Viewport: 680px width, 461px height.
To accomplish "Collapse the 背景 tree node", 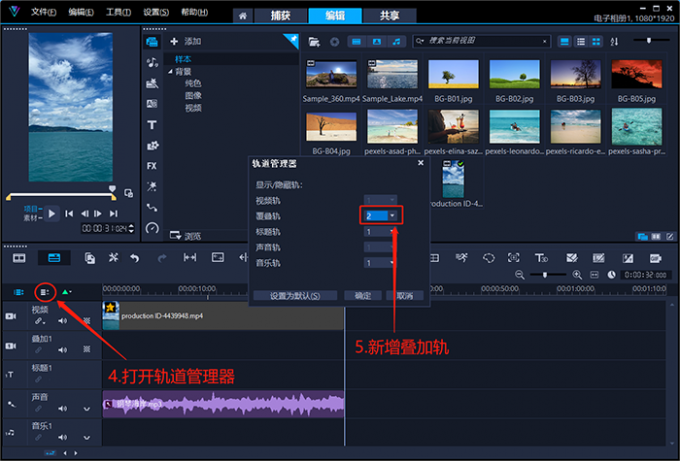I will (170, 72).
